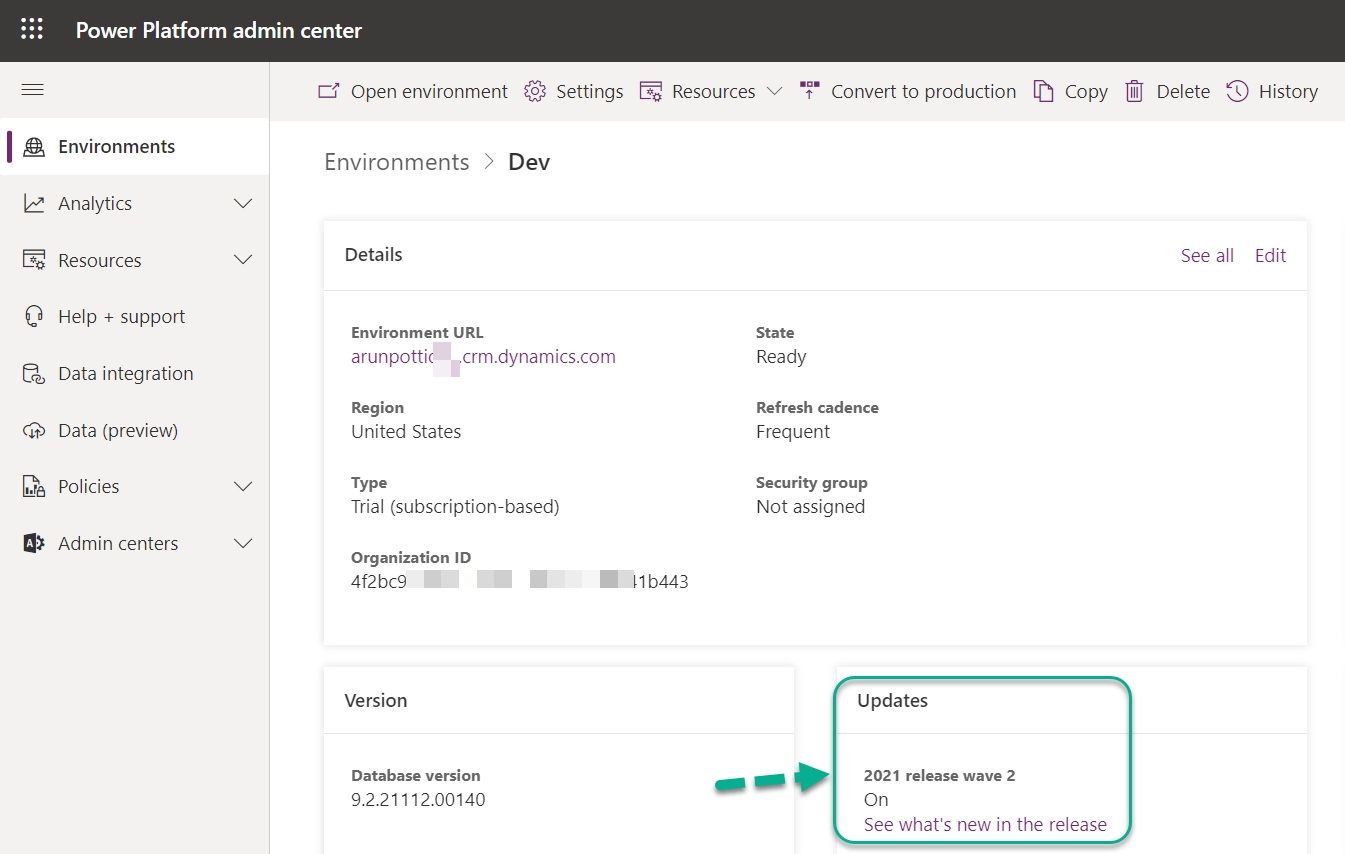Click the Copy toolbar label
This screenshot has width=1345, height=854.
coord(1086,92)
